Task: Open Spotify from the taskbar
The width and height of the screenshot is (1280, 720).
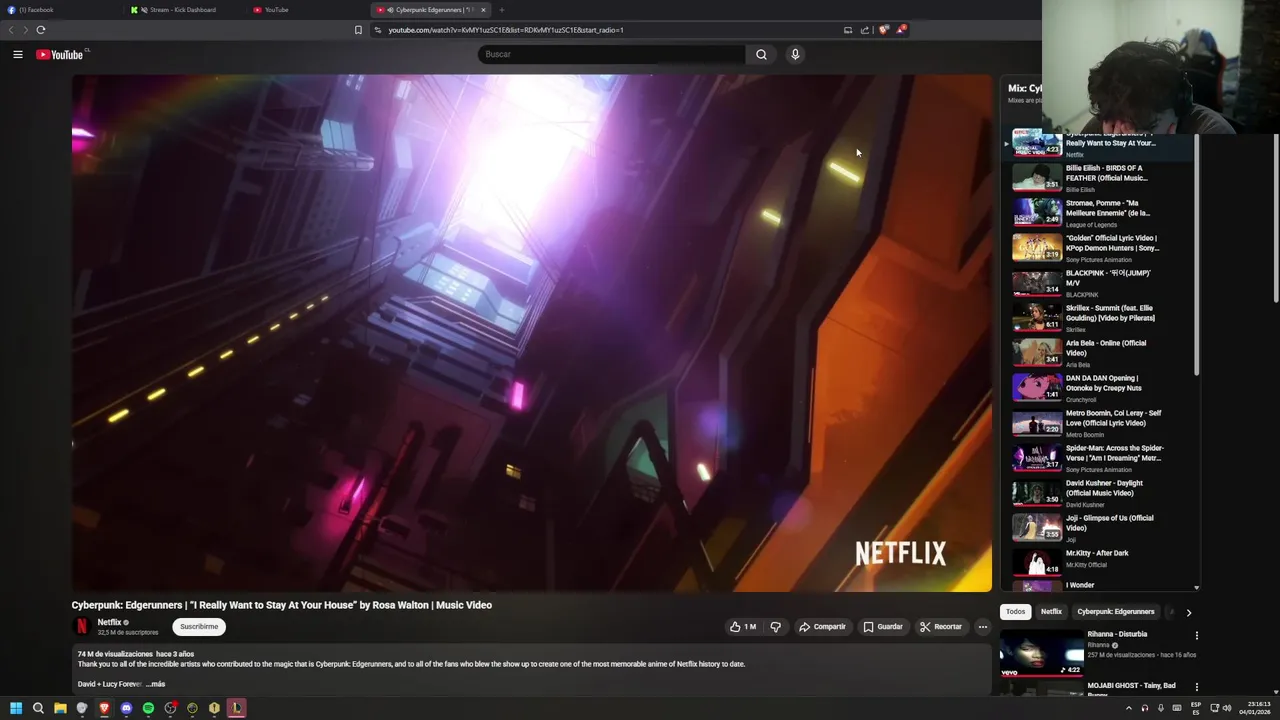Action: pos(148,708)
